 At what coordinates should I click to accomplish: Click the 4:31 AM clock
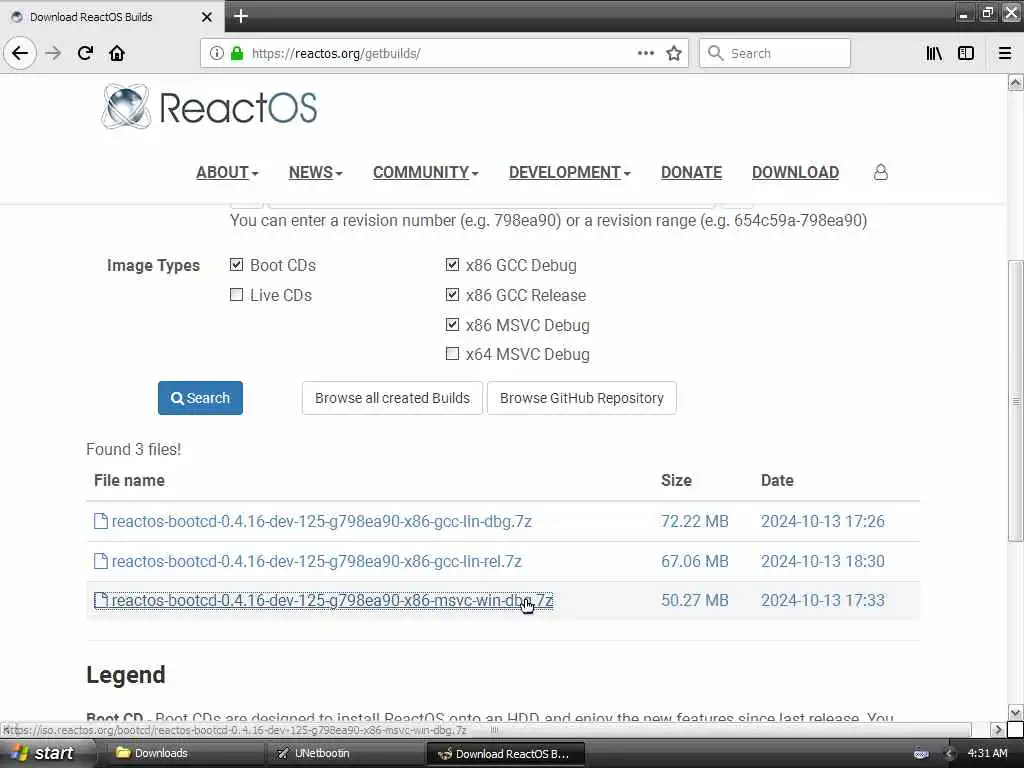987,753
